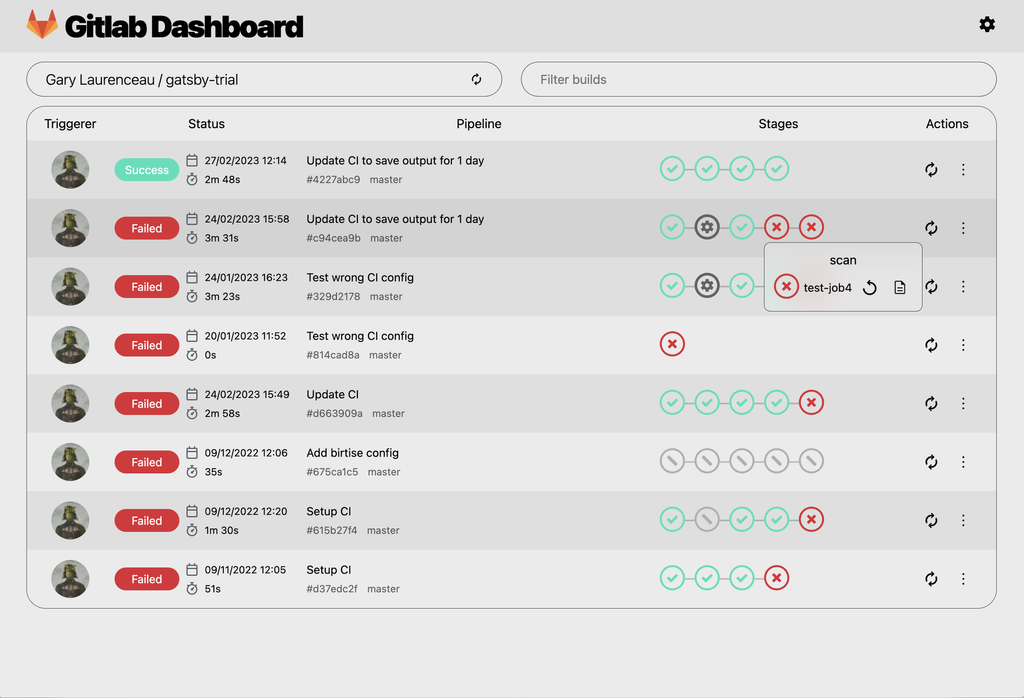Open Update CI pipeline title

pyautogui.click(x=332, y=394)
